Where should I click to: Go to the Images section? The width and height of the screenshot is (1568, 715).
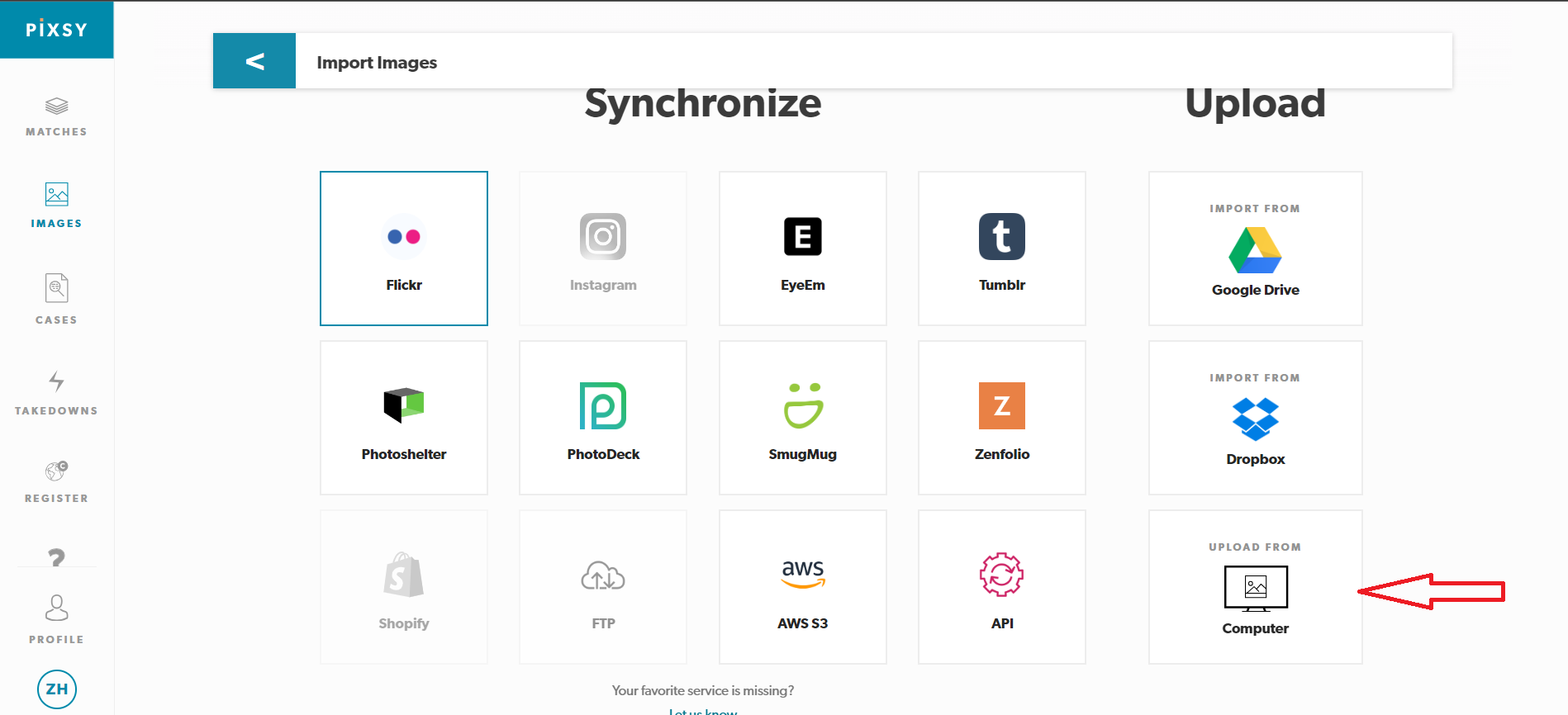56,206
